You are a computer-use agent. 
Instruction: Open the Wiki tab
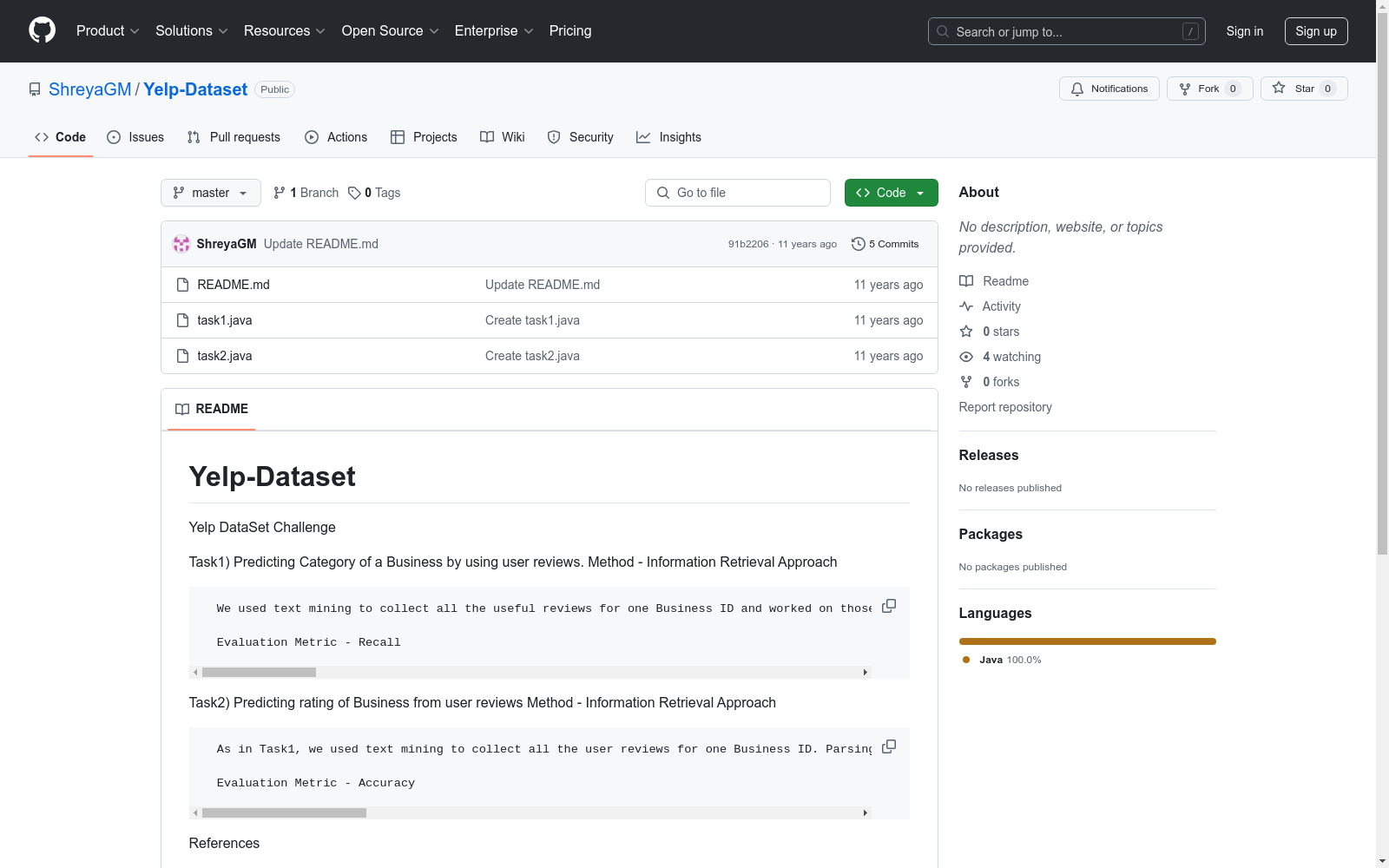503,137
